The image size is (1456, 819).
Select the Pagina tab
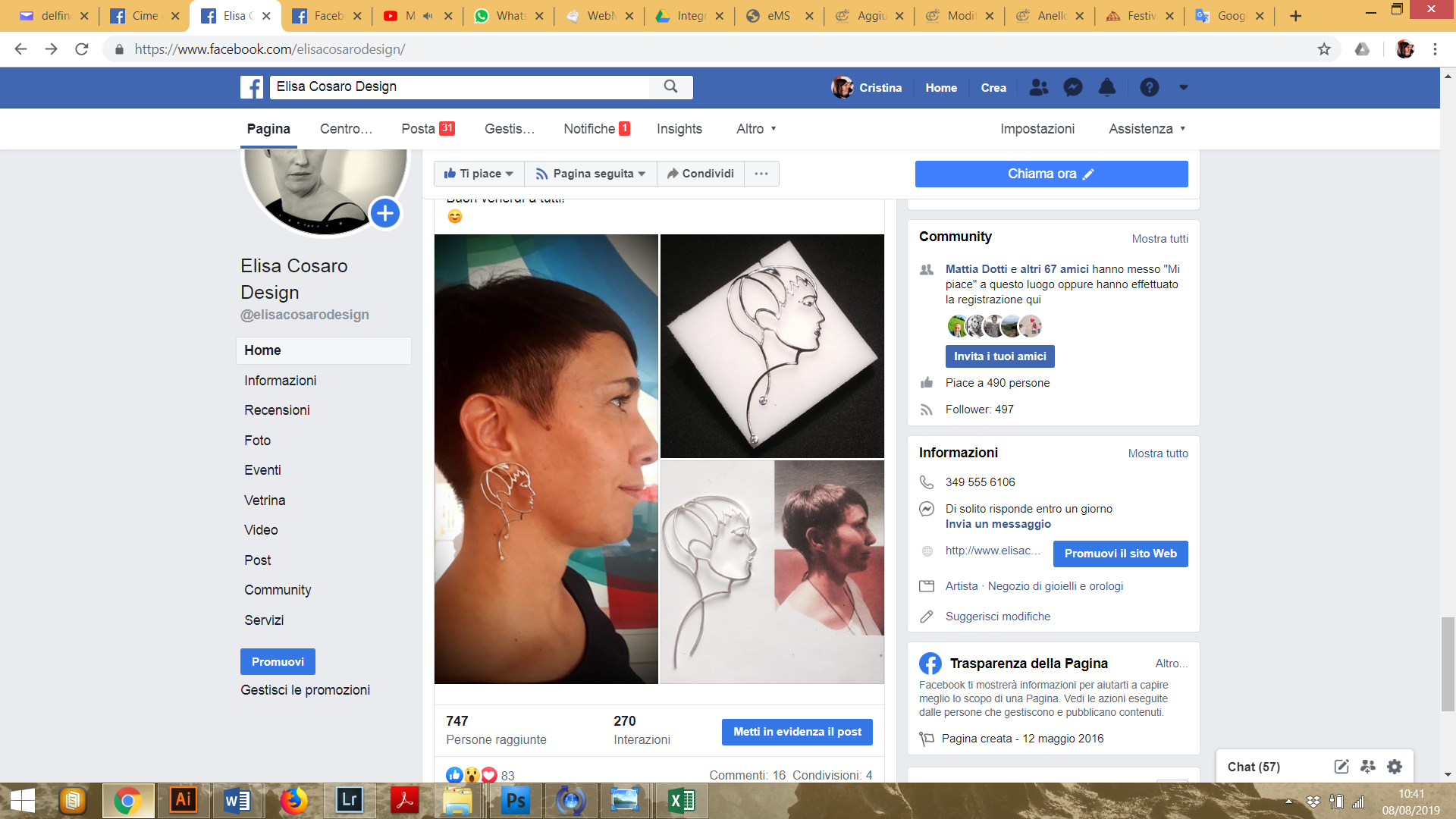[x=268, y=129]
